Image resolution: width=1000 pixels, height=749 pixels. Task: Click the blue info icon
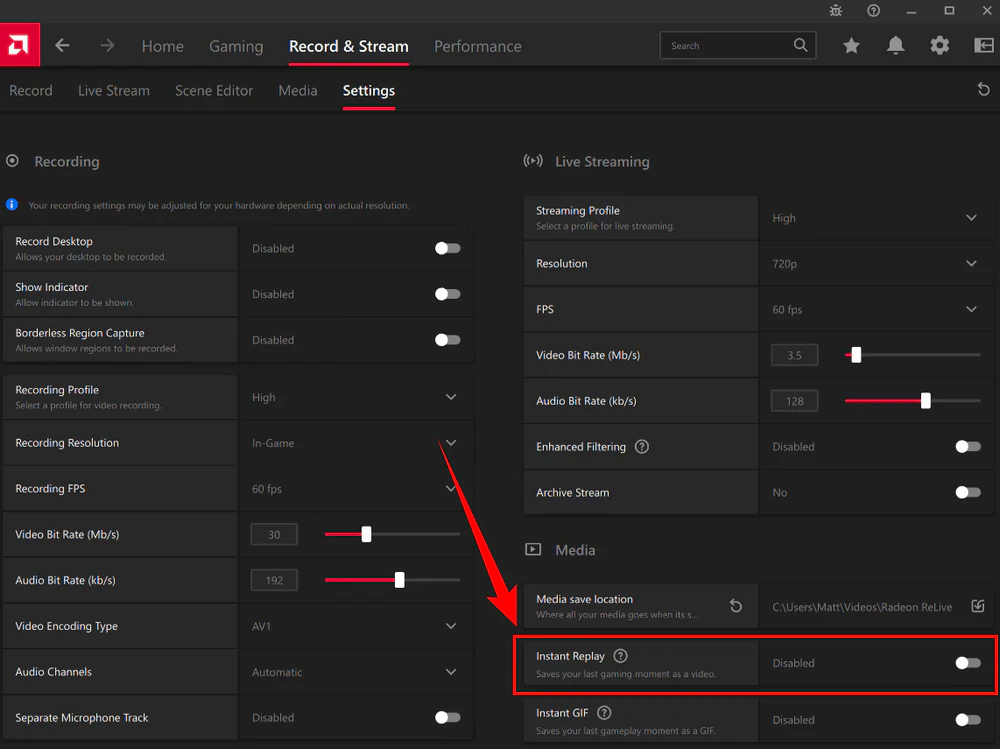[11, 205]
